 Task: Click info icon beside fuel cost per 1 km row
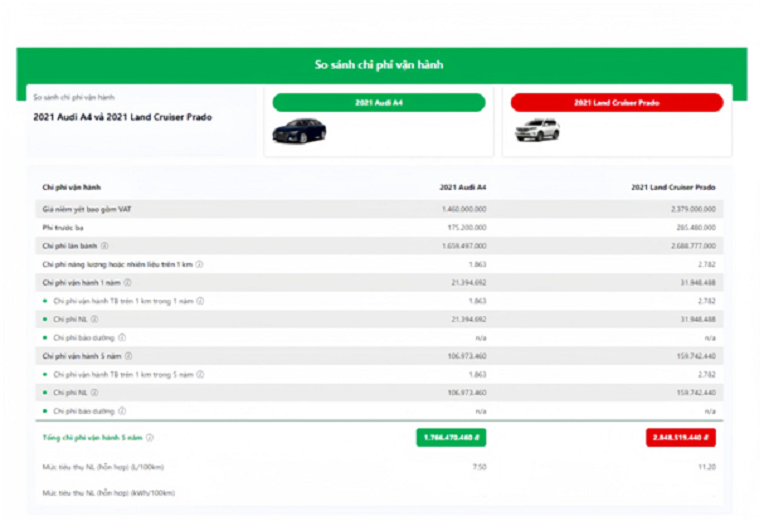click(x=199, y=264)
